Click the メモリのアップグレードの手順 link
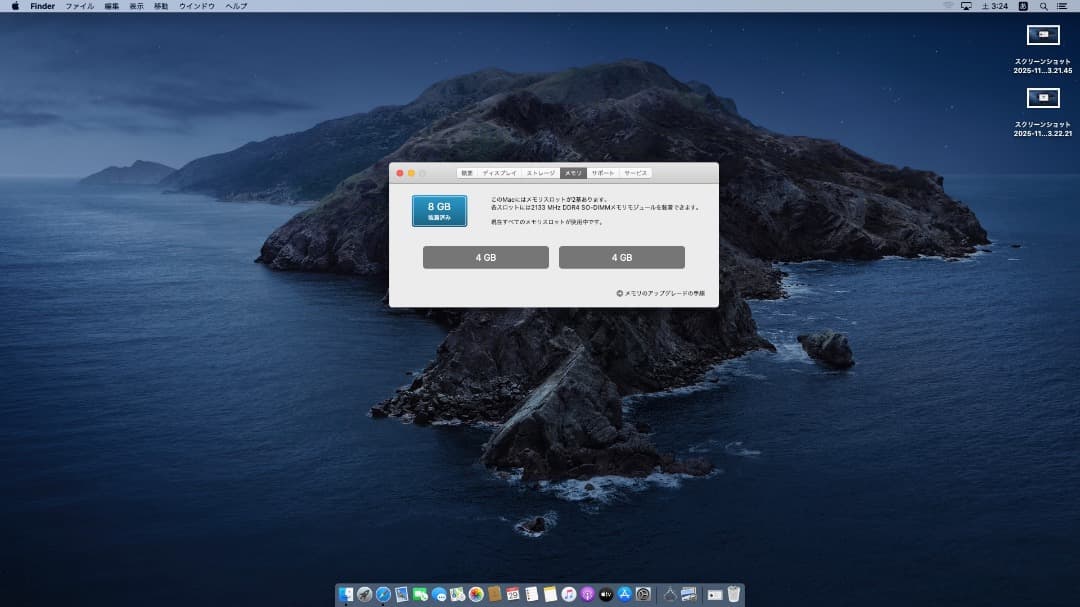 coord(661,291)
